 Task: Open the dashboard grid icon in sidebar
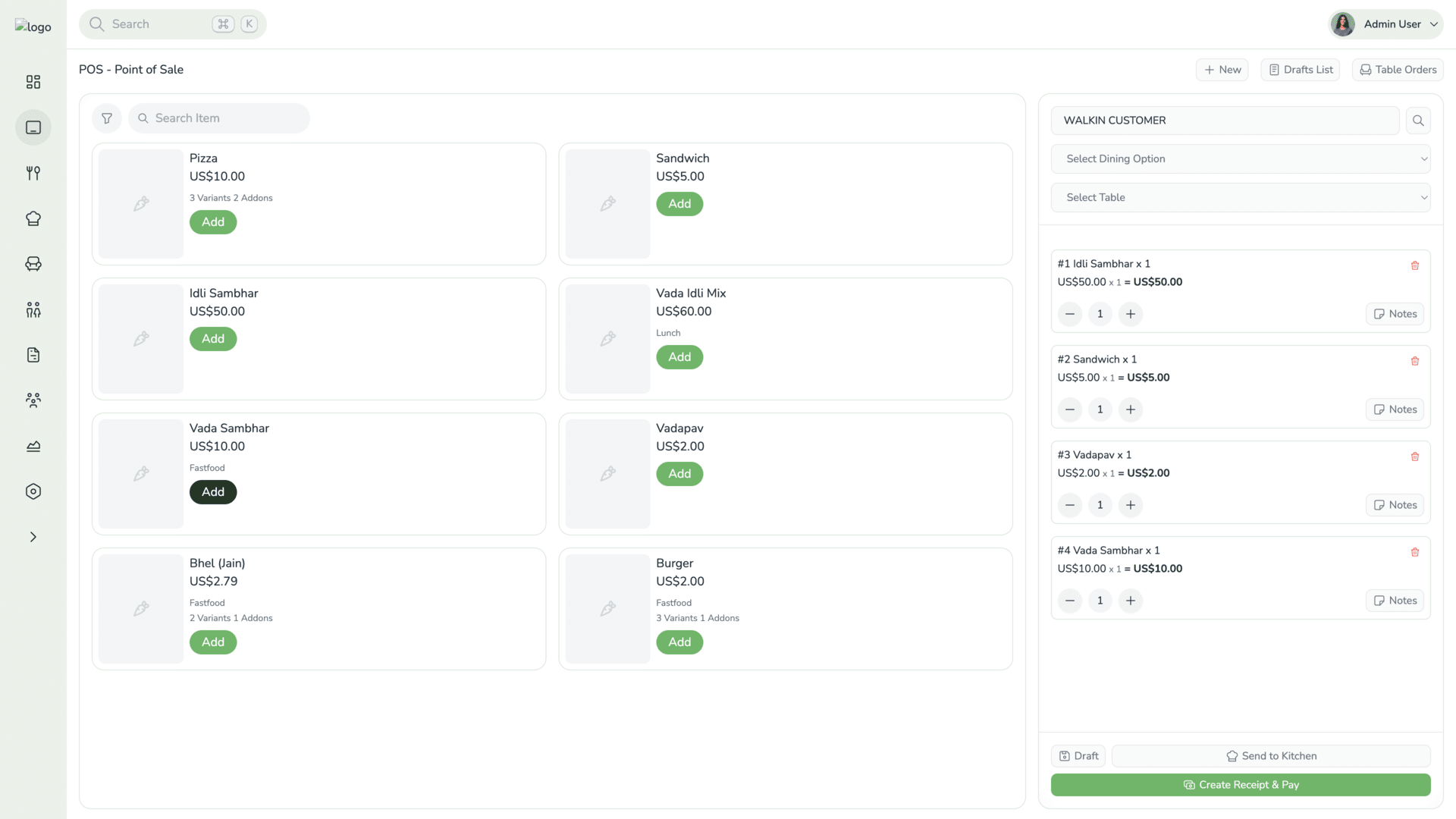point(33,82)
